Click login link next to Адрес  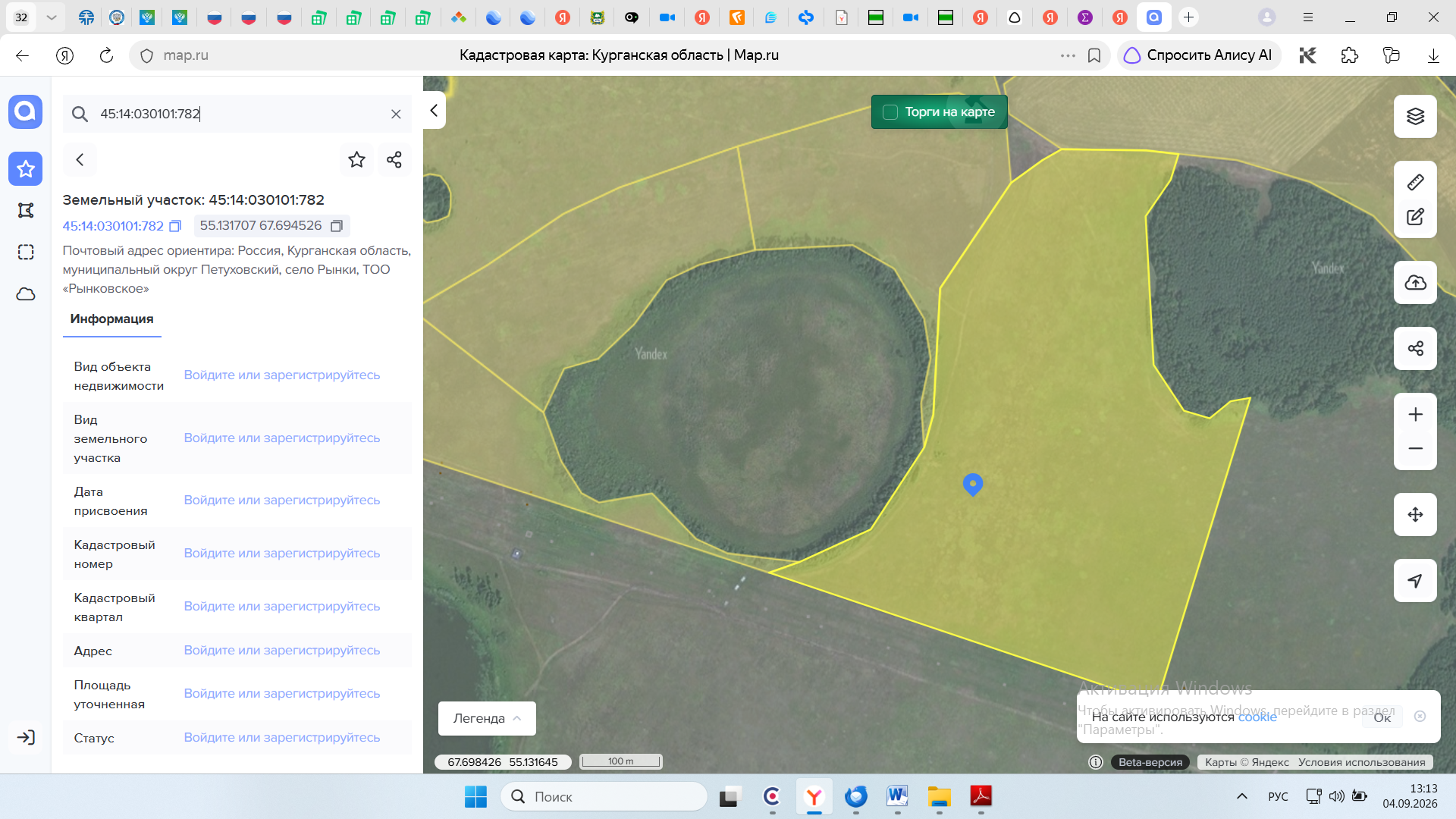tap(282, 651)
